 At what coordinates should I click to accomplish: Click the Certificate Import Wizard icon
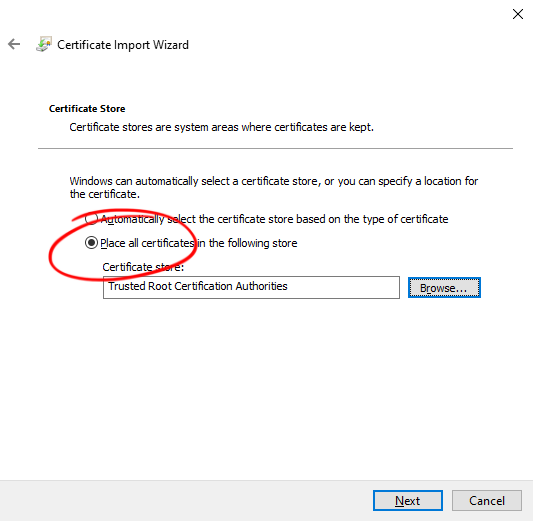click(x=44, y=44)
